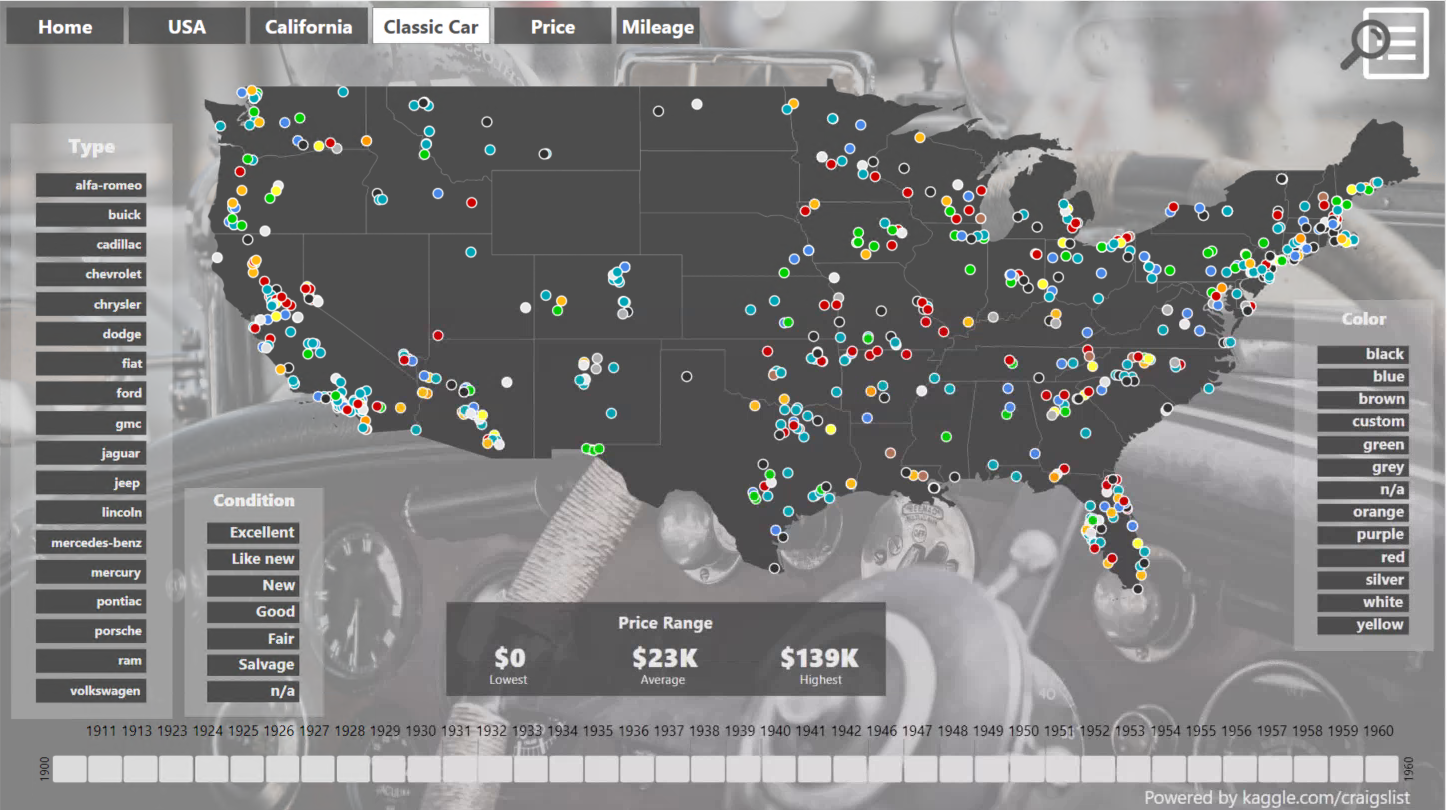1447x810 pixels.
Task: Filter type by ram
Action: 91,661
